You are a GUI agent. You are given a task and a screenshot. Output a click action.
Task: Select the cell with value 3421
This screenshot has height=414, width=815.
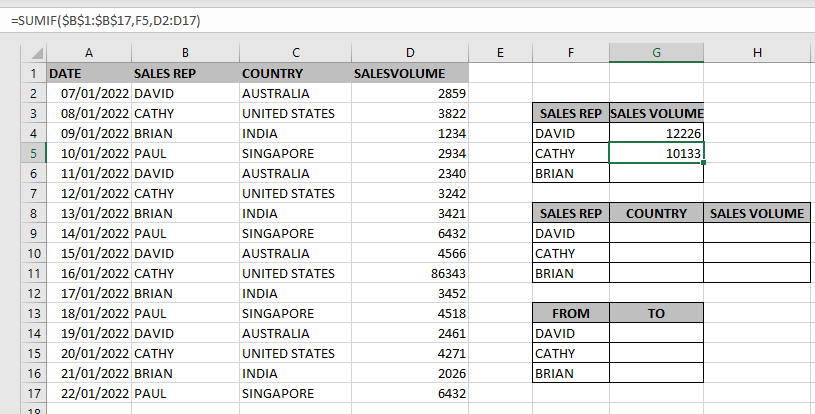coord(410,213)
